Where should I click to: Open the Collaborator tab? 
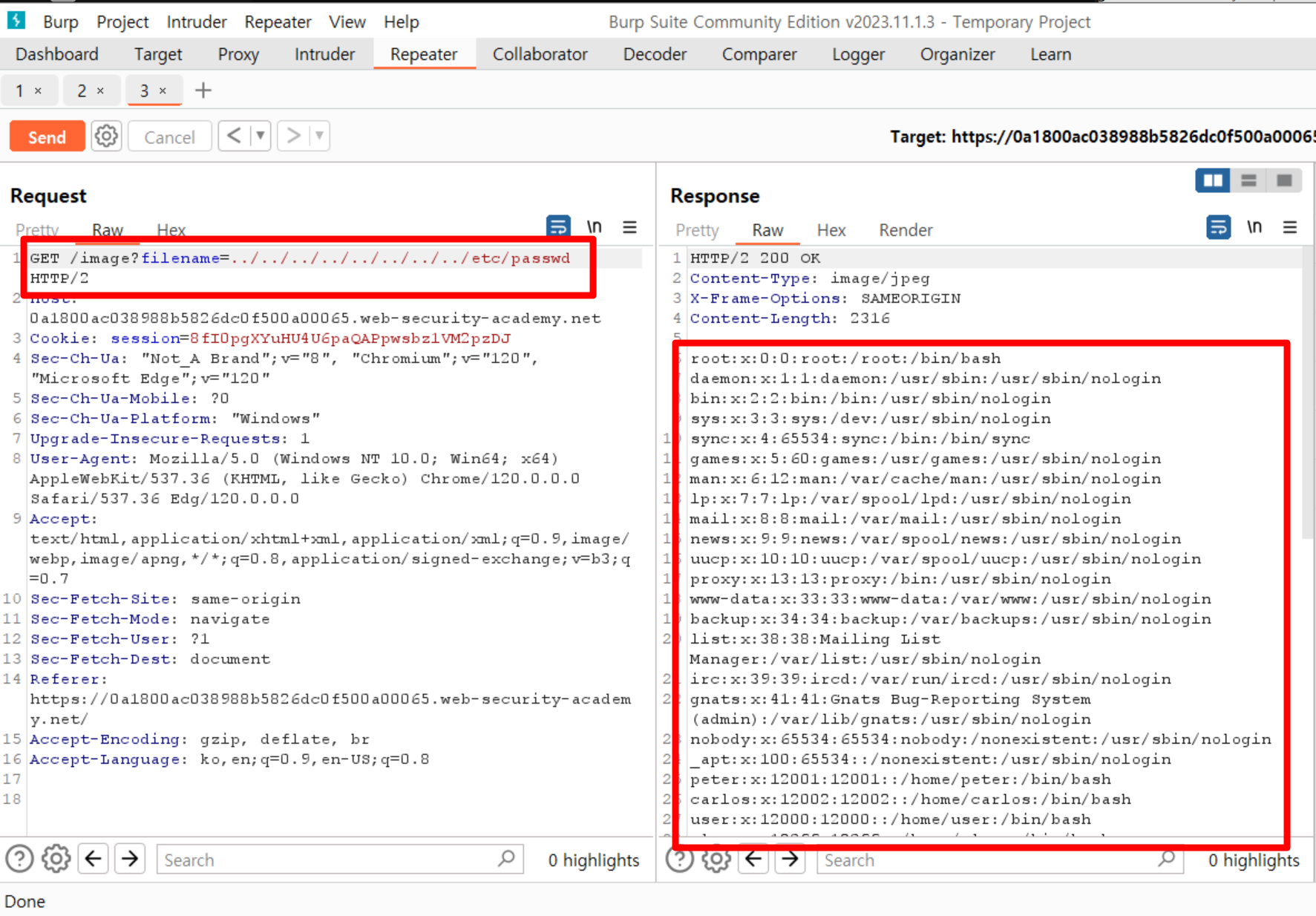(540, 54)
